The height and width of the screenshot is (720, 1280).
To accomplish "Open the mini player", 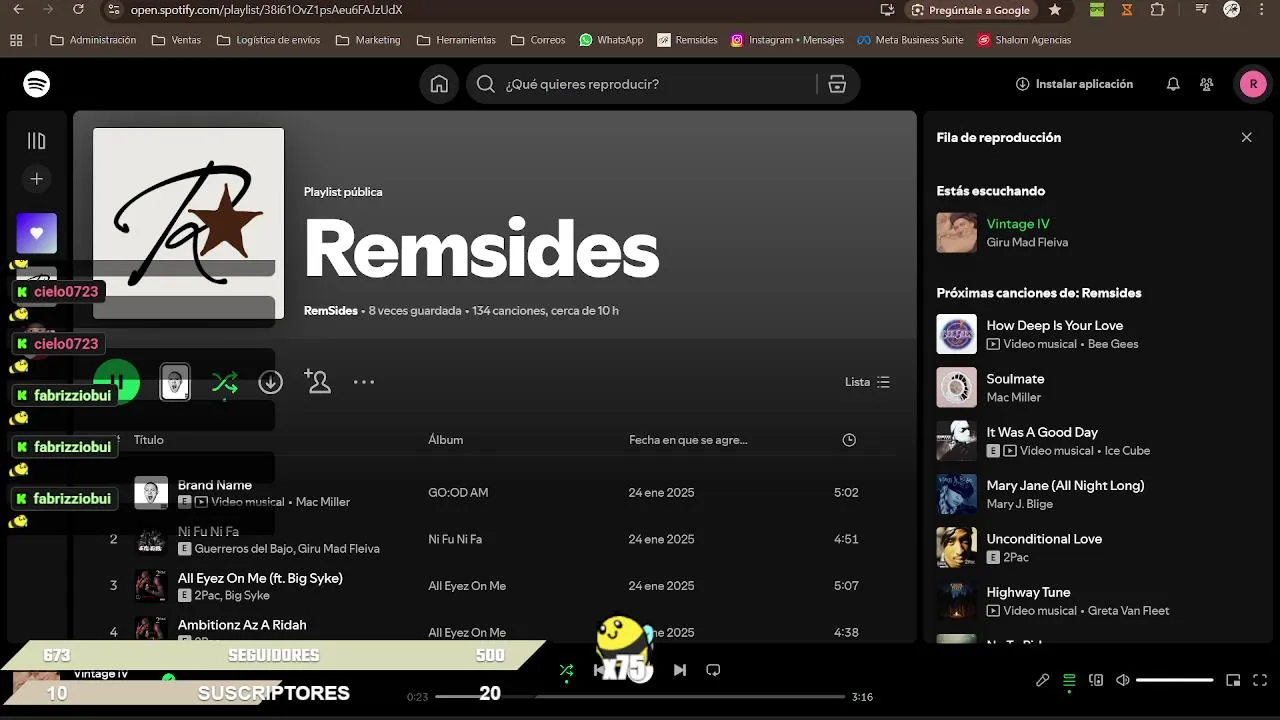I will pos(1233,680).
